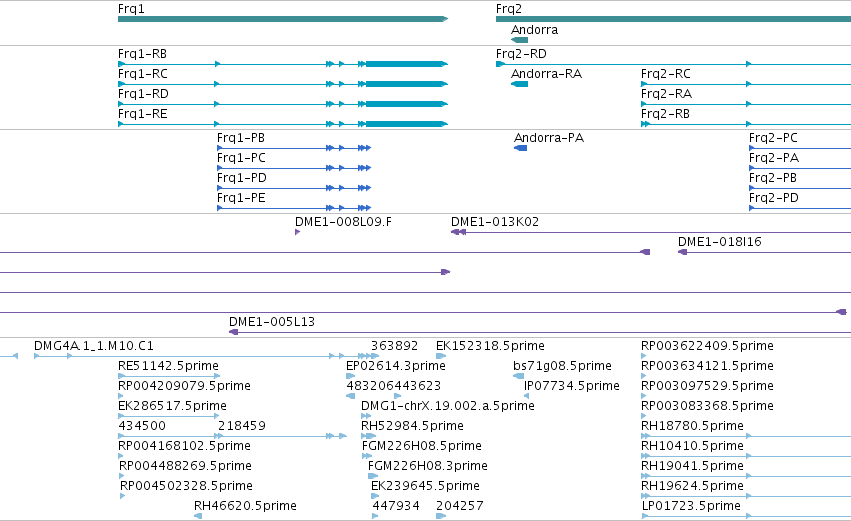The height and width of the screenshot is (521, 851).
Task: Open the DME1-018I16 clone label
Action: (720, 242)
